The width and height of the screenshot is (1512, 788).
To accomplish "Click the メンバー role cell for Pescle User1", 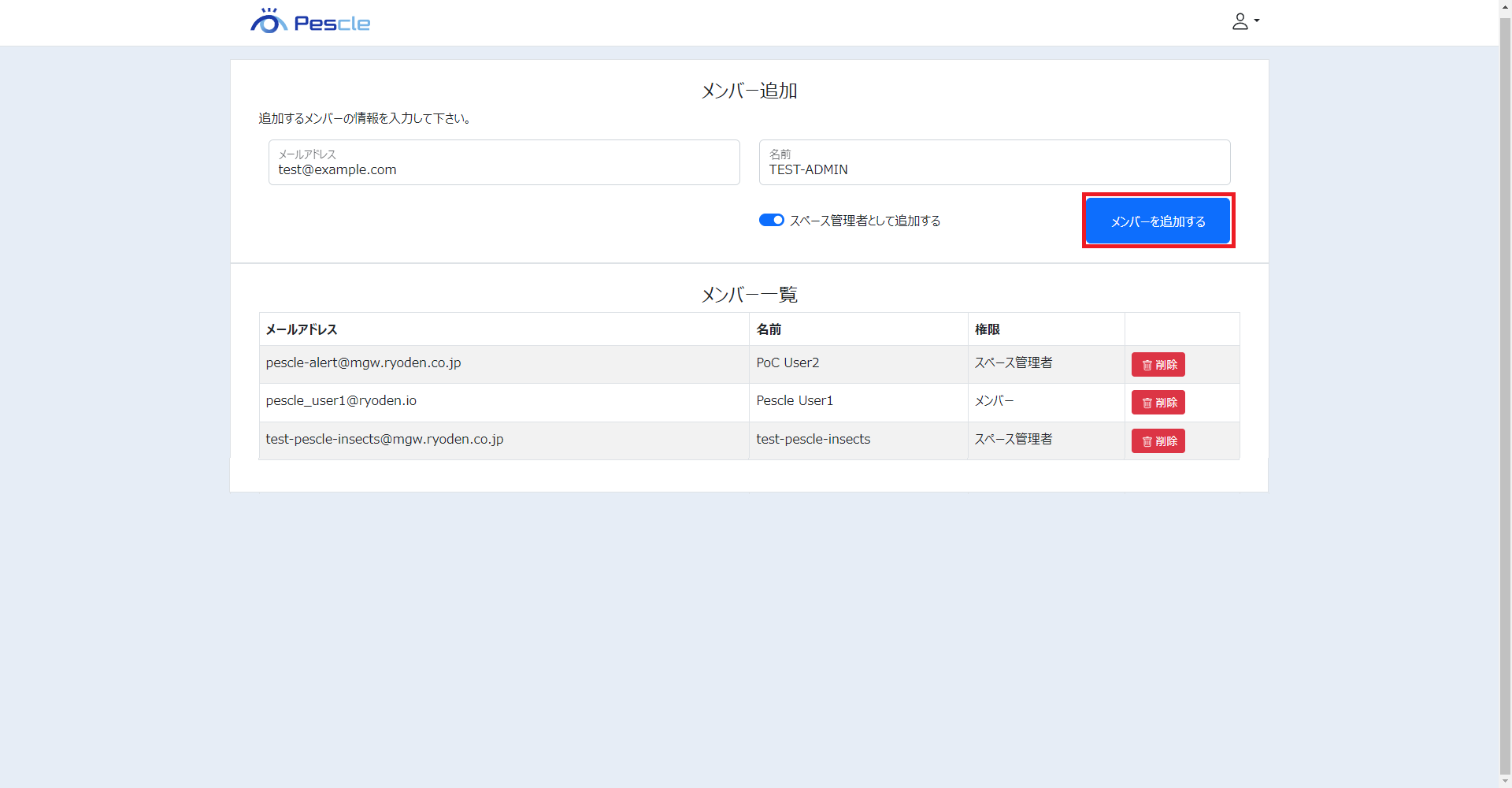I will pos(995,401).
